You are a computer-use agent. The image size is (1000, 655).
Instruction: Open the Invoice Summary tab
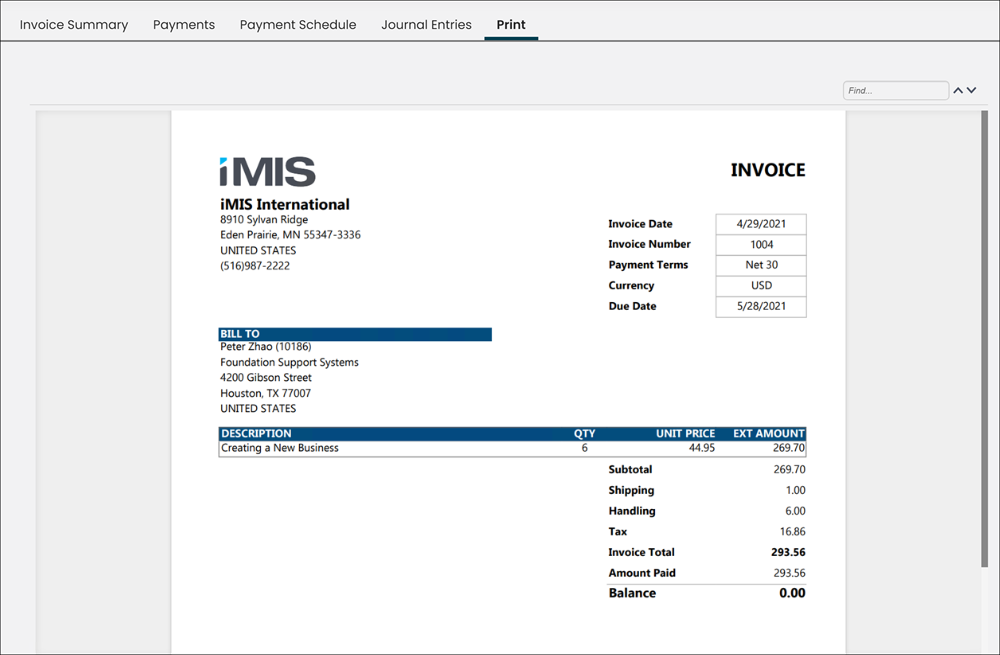[x=73, y=25]
